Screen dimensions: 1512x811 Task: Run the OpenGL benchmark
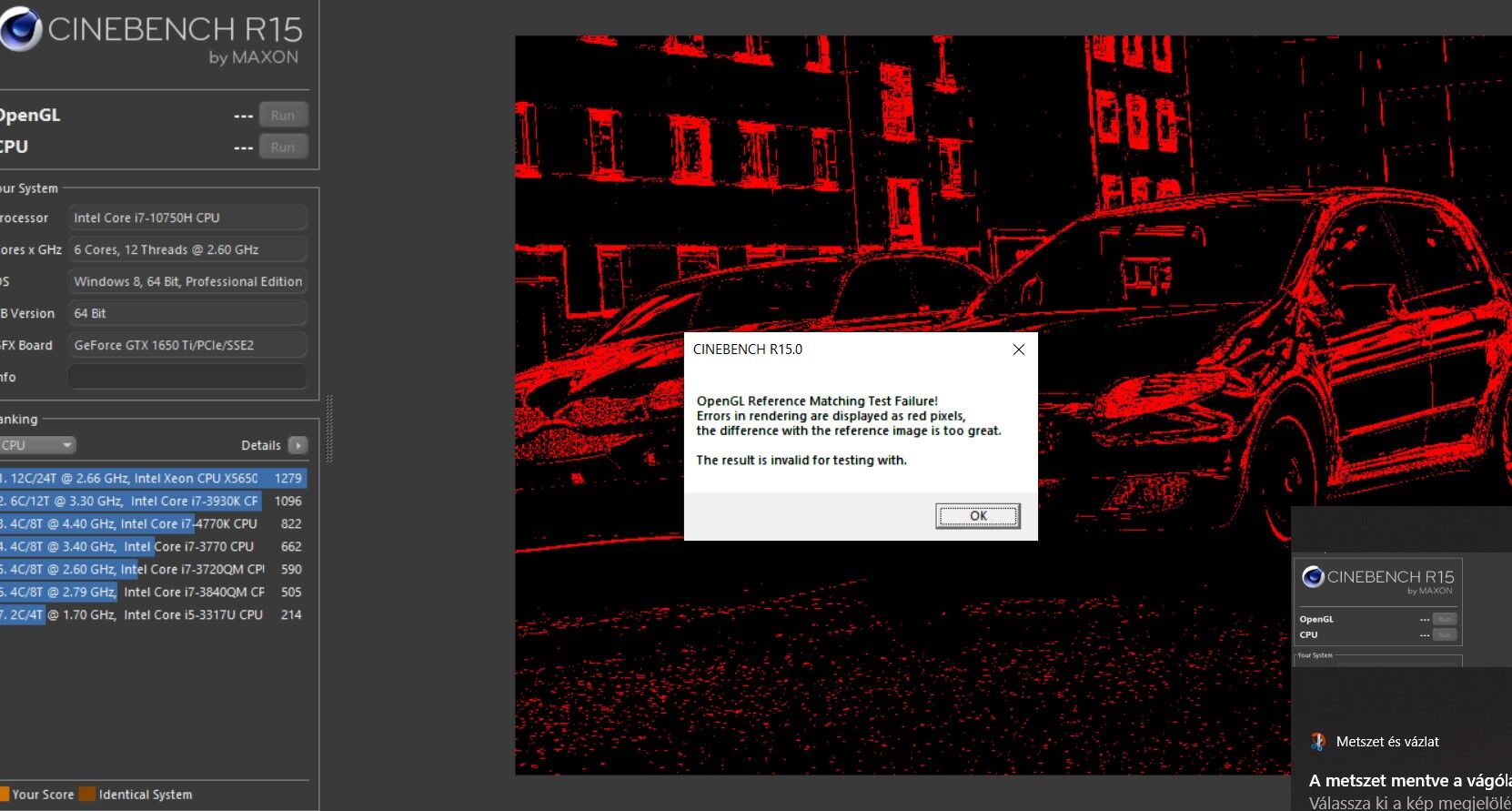[283, 116]
